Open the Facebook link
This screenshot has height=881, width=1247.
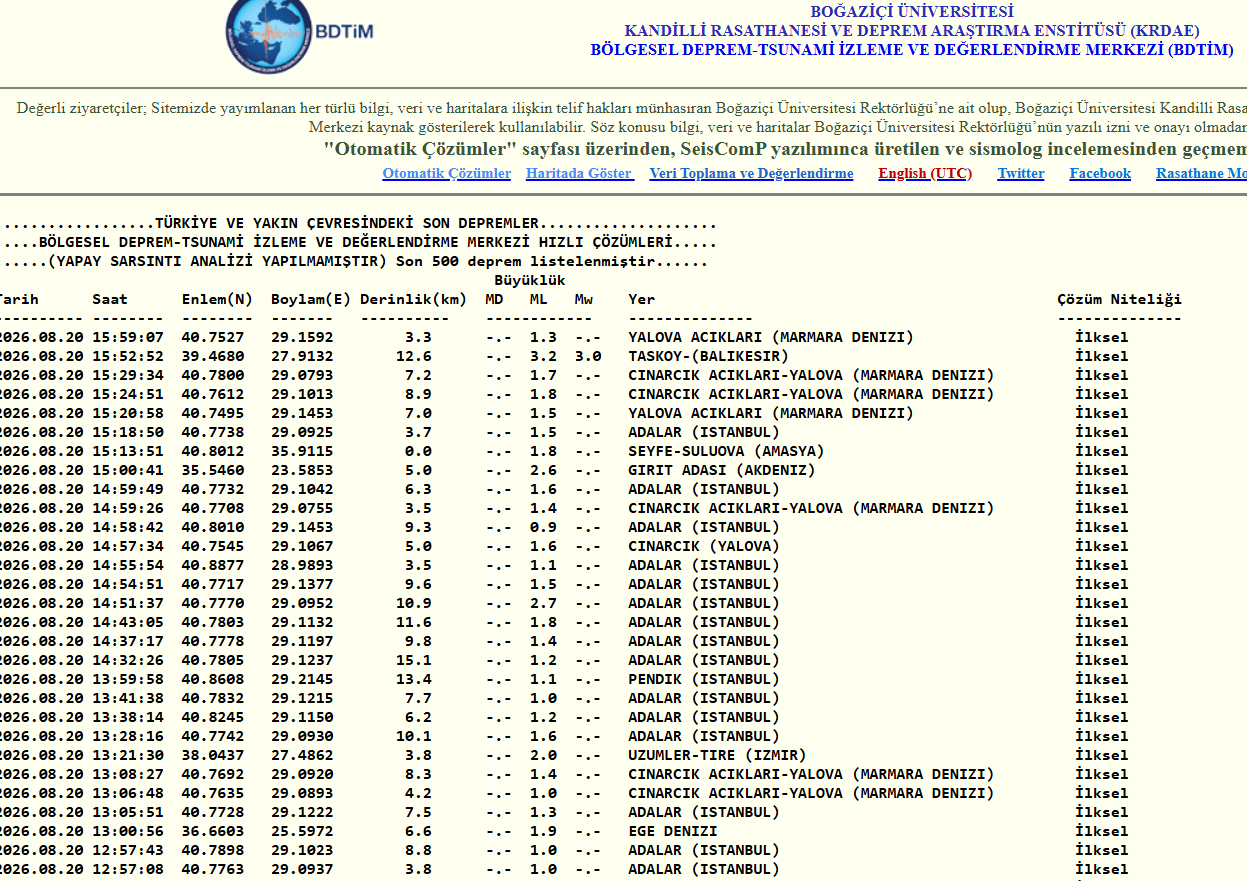point(1100,174)
